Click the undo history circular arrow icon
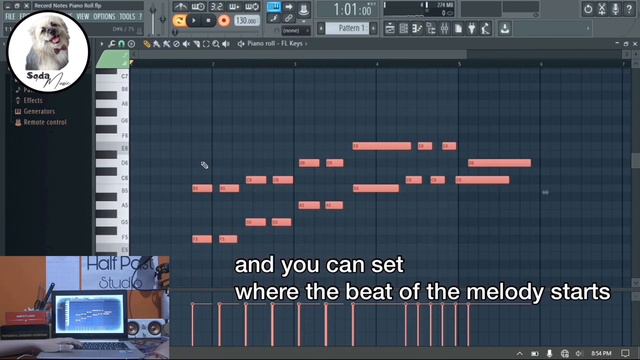The image size is (640, 360). click(588, 9)
